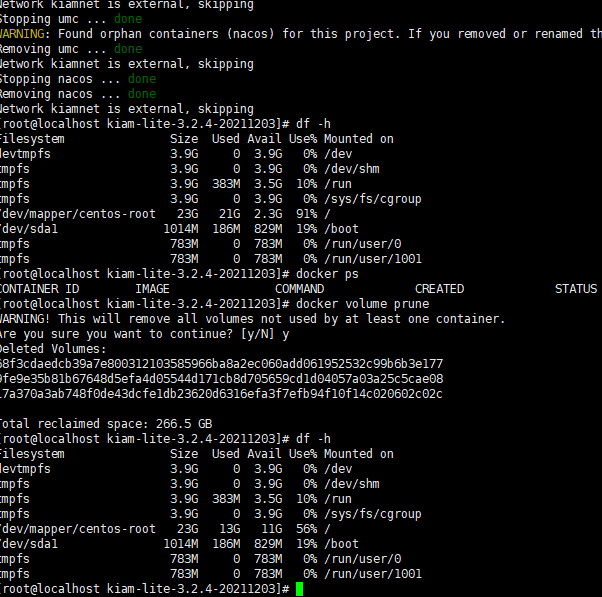Screen dimensions: 602x597
Task: Click green 'done' after 'Removing nacos'
Action: [x=142, y=94]
